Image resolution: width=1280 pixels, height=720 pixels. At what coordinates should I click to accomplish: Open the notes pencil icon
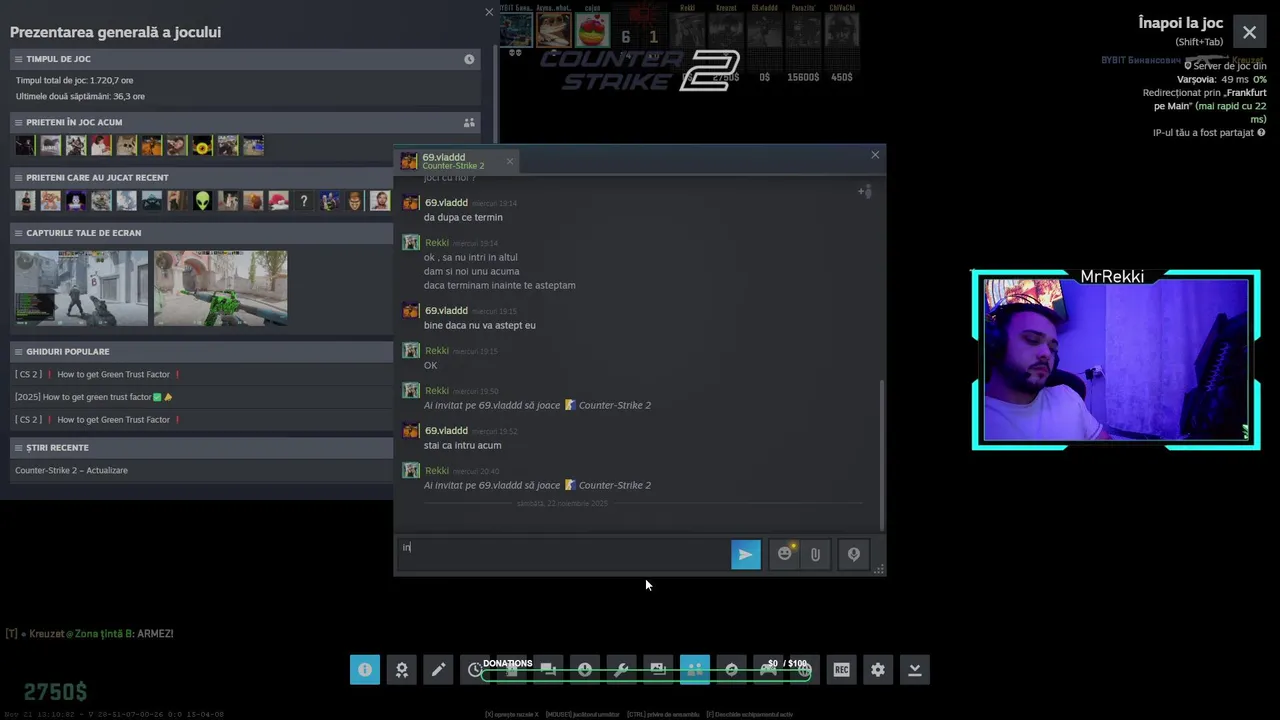click(438, 670)
